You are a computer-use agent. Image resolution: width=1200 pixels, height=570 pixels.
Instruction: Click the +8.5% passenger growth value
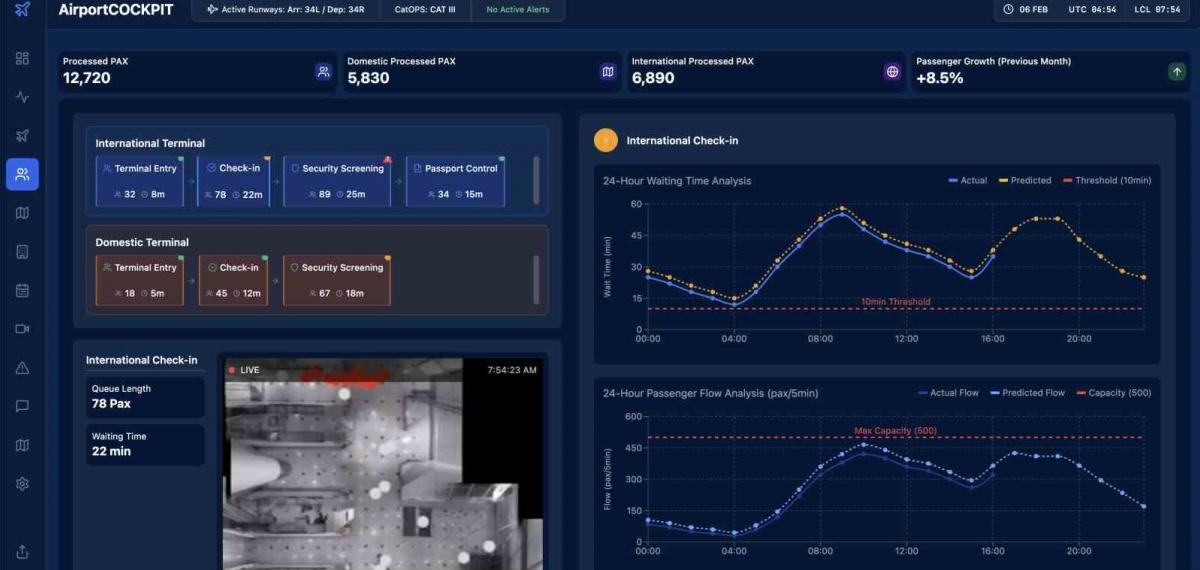940,78
